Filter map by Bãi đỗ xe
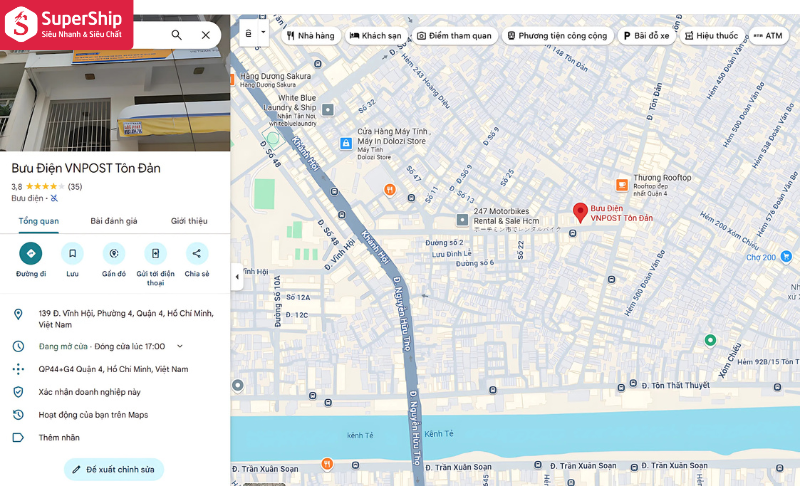Image resolution: width=800 pixels, height=500 pixels. click(646, 36)
